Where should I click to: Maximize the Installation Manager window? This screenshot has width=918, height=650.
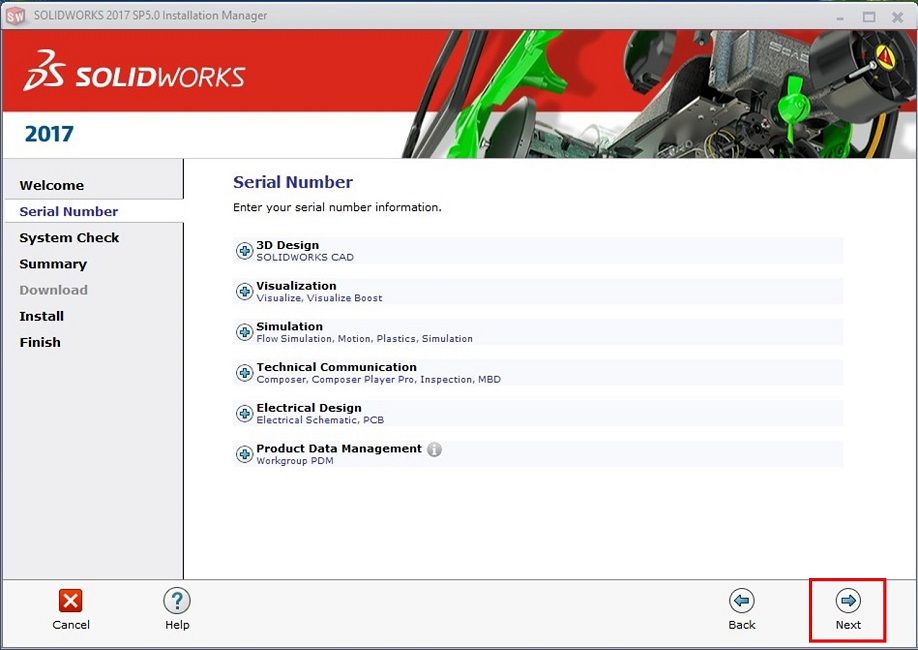[869, 16]
